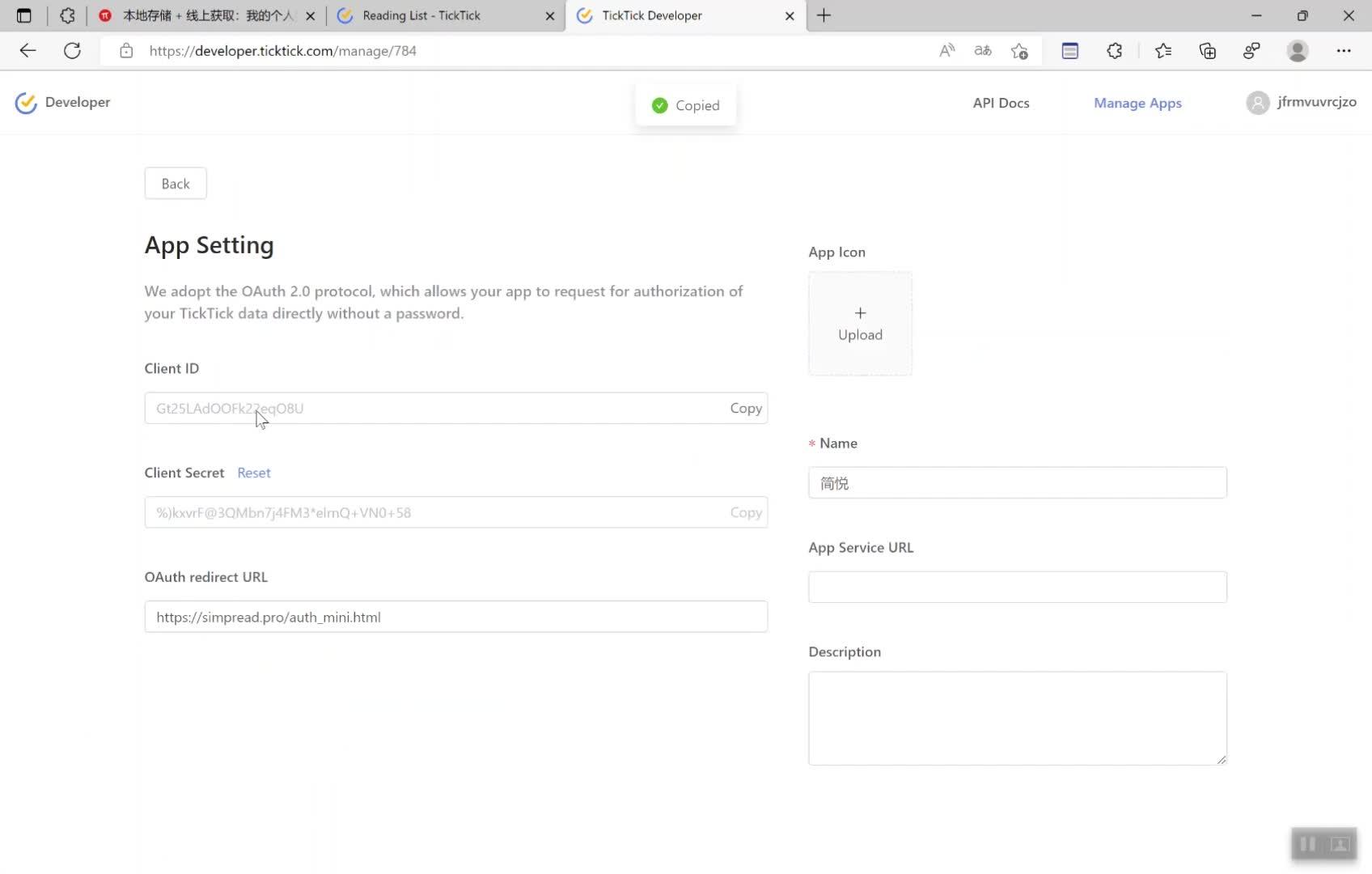
Task: Click the Description text area
Action: coord(1018,719)
